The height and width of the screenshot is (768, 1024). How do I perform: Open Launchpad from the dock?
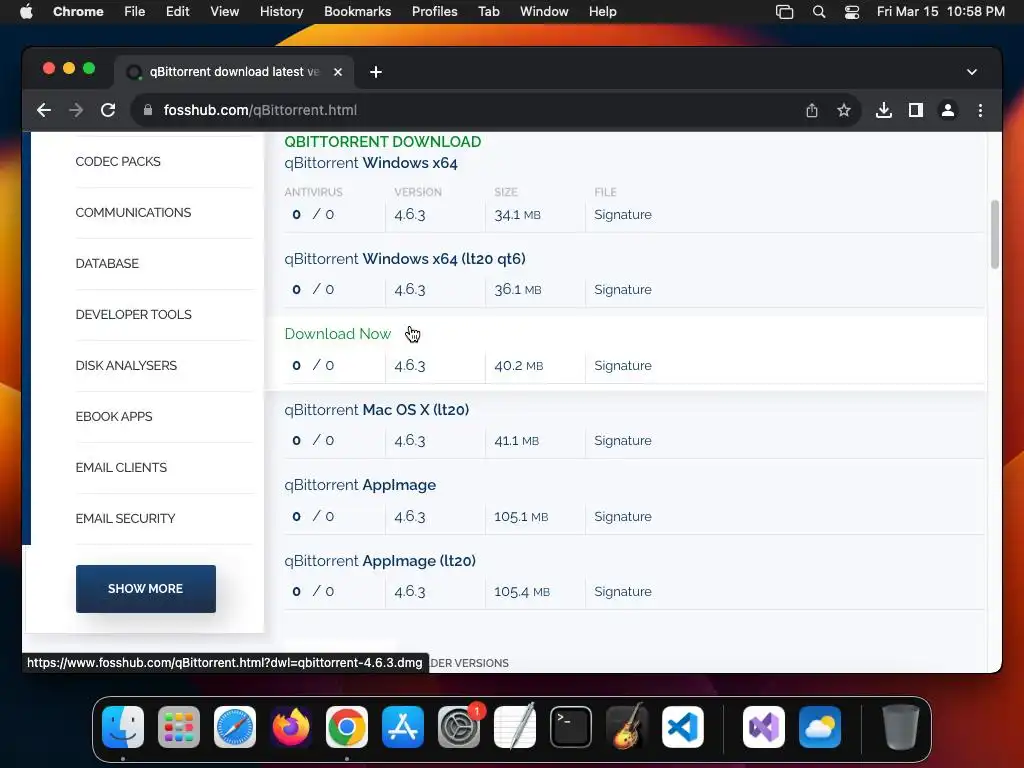[179, 727]
